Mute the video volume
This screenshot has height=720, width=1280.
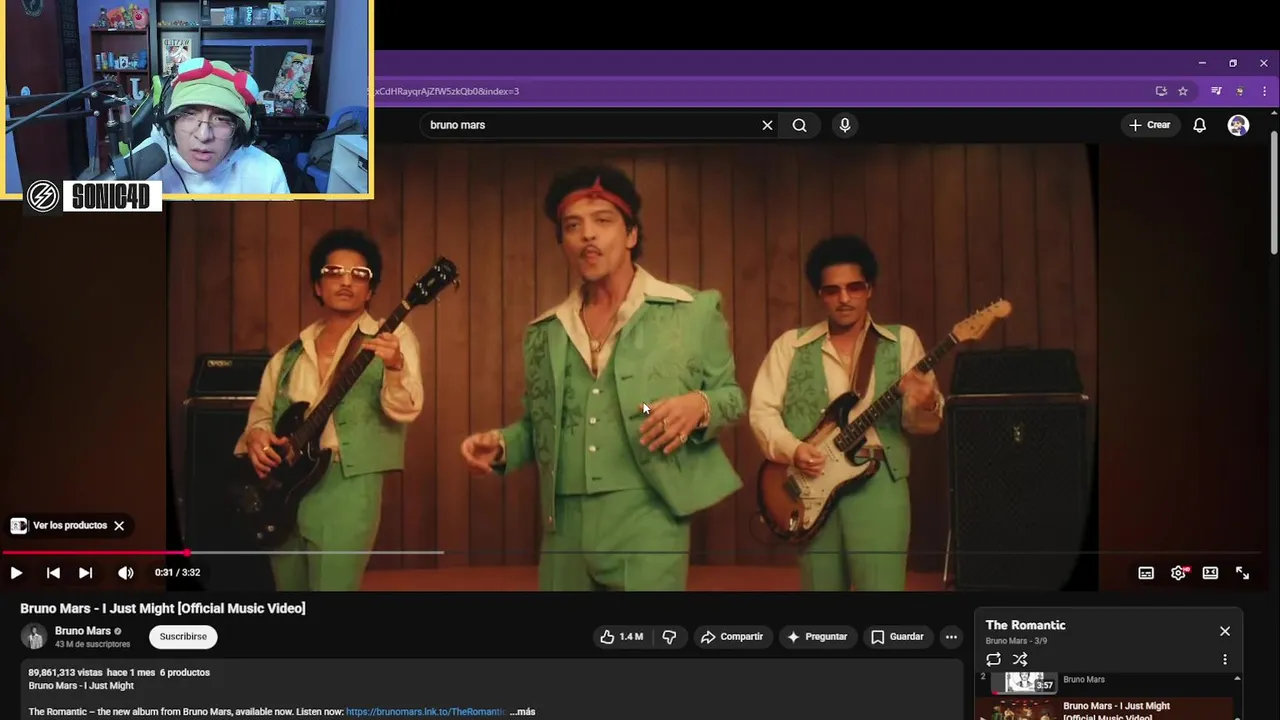tap(125, 573)
